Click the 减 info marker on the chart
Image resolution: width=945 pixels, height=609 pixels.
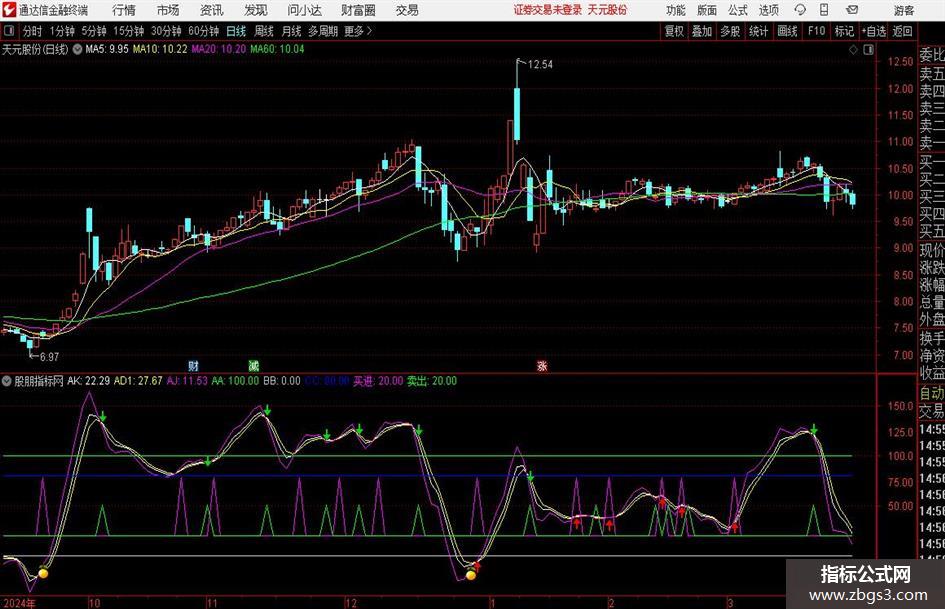(x=254, y=365)
